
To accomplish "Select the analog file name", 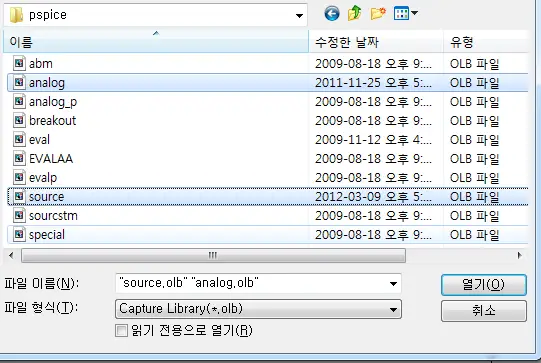I will click(47, 83).
